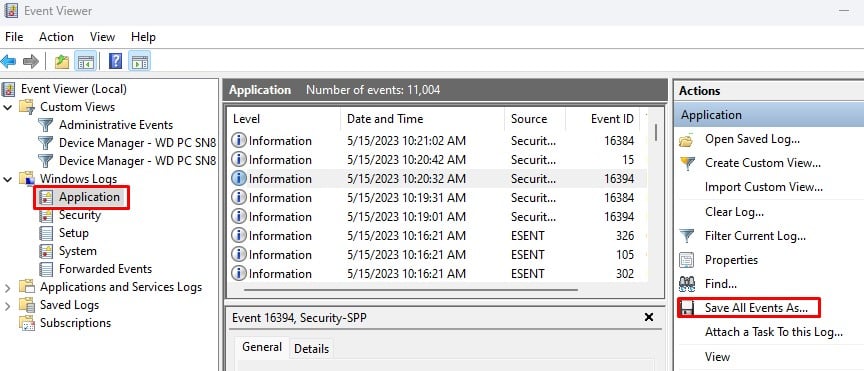The image size is (864, 371).
Task: Sort by the Date and Time column header
Action: [423, 119]
